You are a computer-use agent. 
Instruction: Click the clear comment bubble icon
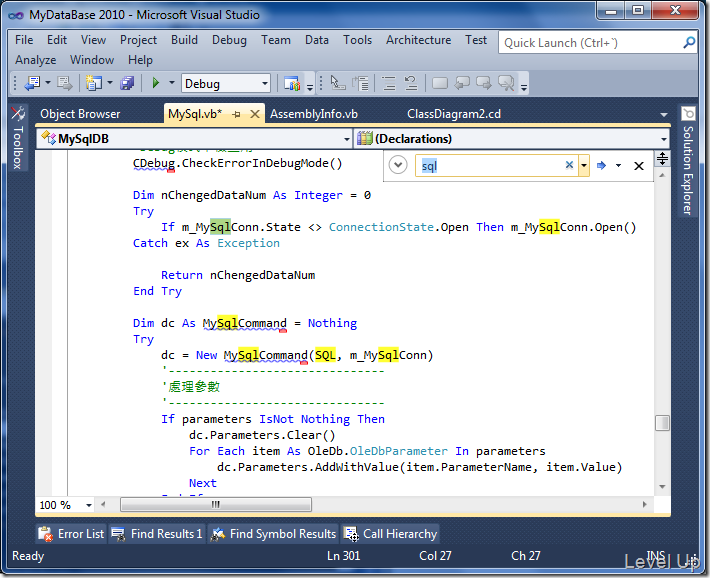click(507, 83)
